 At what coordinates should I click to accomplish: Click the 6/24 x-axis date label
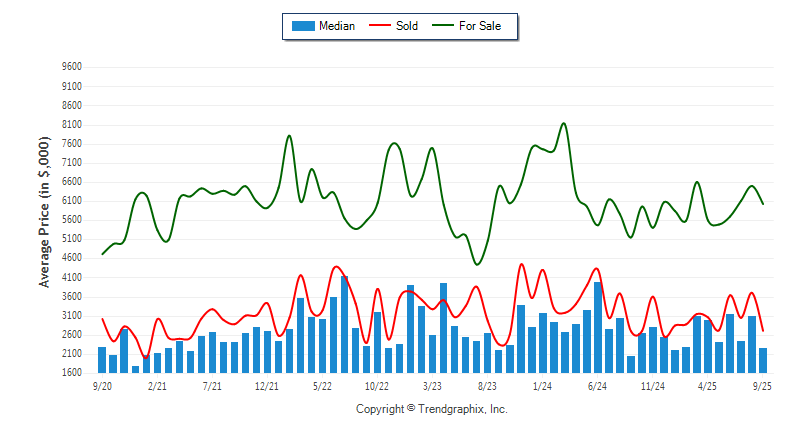(597, 384)
